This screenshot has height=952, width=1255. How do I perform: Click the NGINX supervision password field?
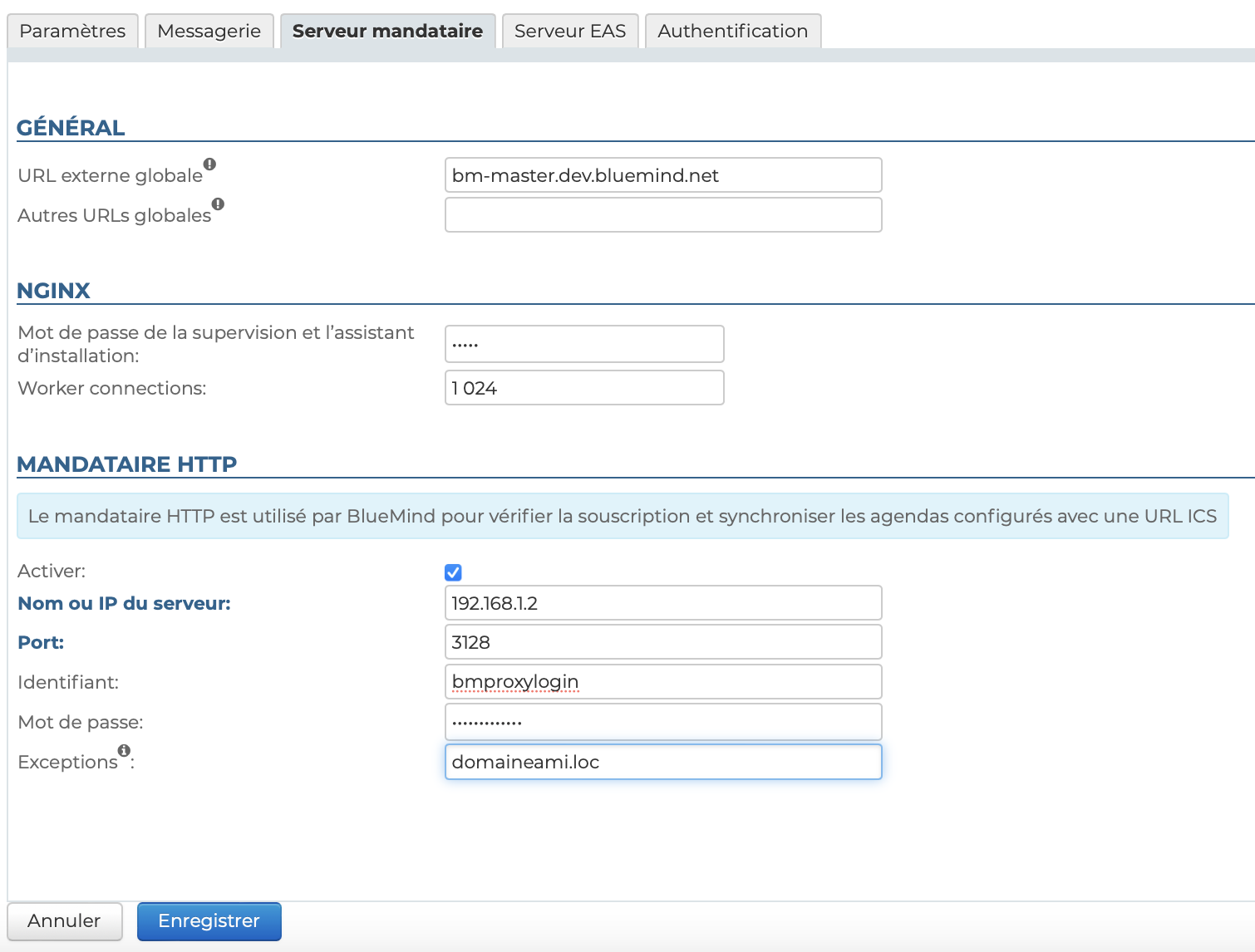(x=583, y=344)
